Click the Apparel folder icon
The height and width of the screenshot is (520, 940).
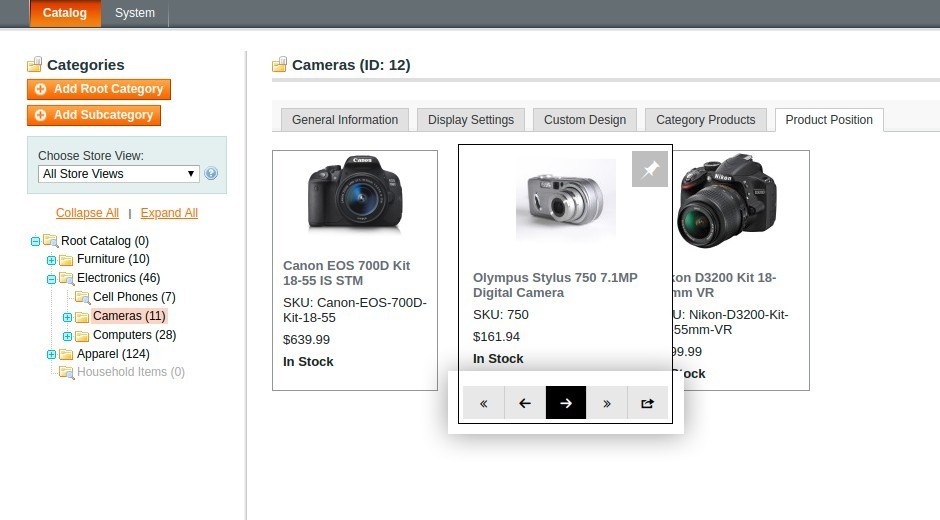click(67, 354)
